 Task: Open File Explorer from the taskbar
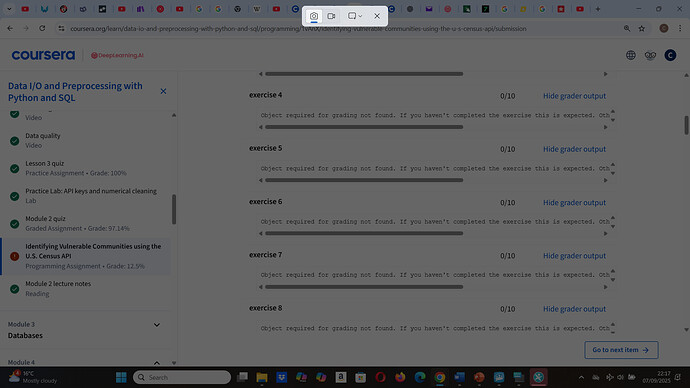coord(262,377)
